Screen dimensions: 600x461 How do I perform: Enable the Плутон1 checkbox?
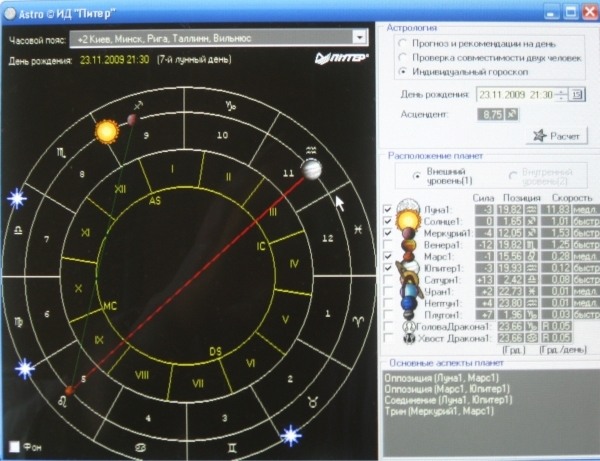pyautogui.click(x=387, y=315)
